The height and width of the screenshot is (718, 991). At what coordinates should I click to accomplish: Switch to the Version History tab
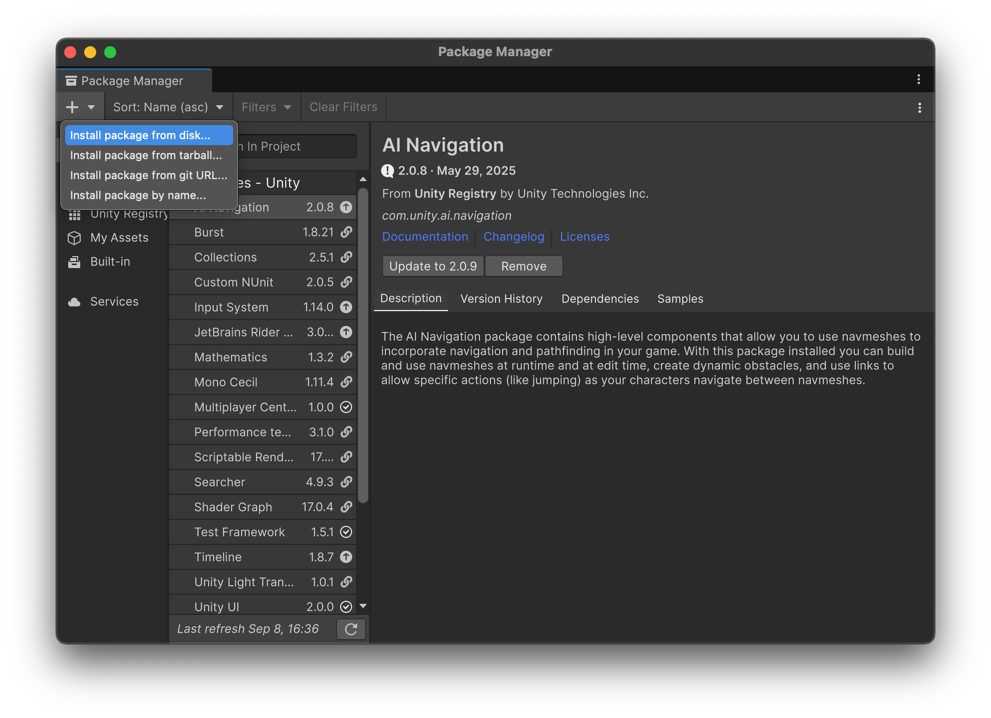501,299
